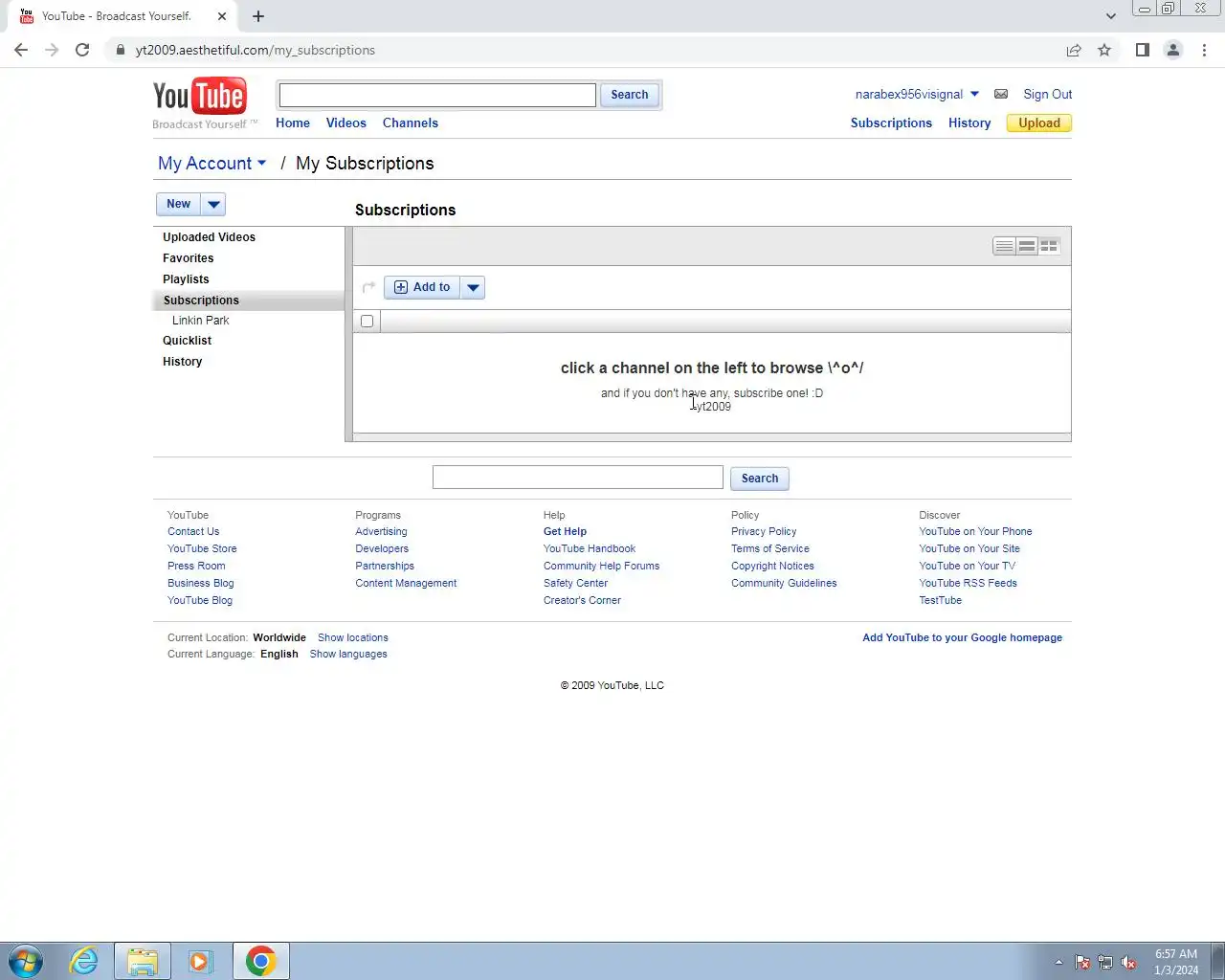Open Linkin Park subscription
Screen dimensions: 1225x980
[x=201, y=321]
